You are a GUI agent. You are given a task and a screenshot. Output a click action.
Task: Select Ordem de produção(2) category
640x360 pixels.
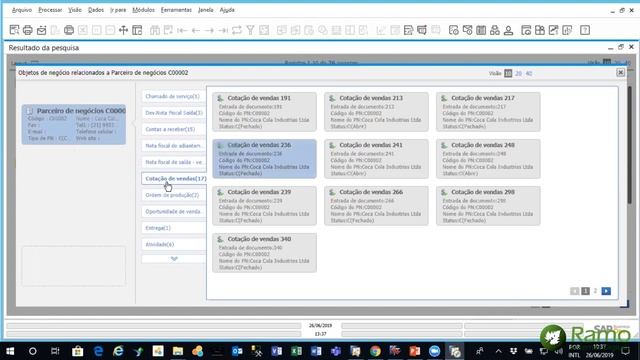(174, 195)
